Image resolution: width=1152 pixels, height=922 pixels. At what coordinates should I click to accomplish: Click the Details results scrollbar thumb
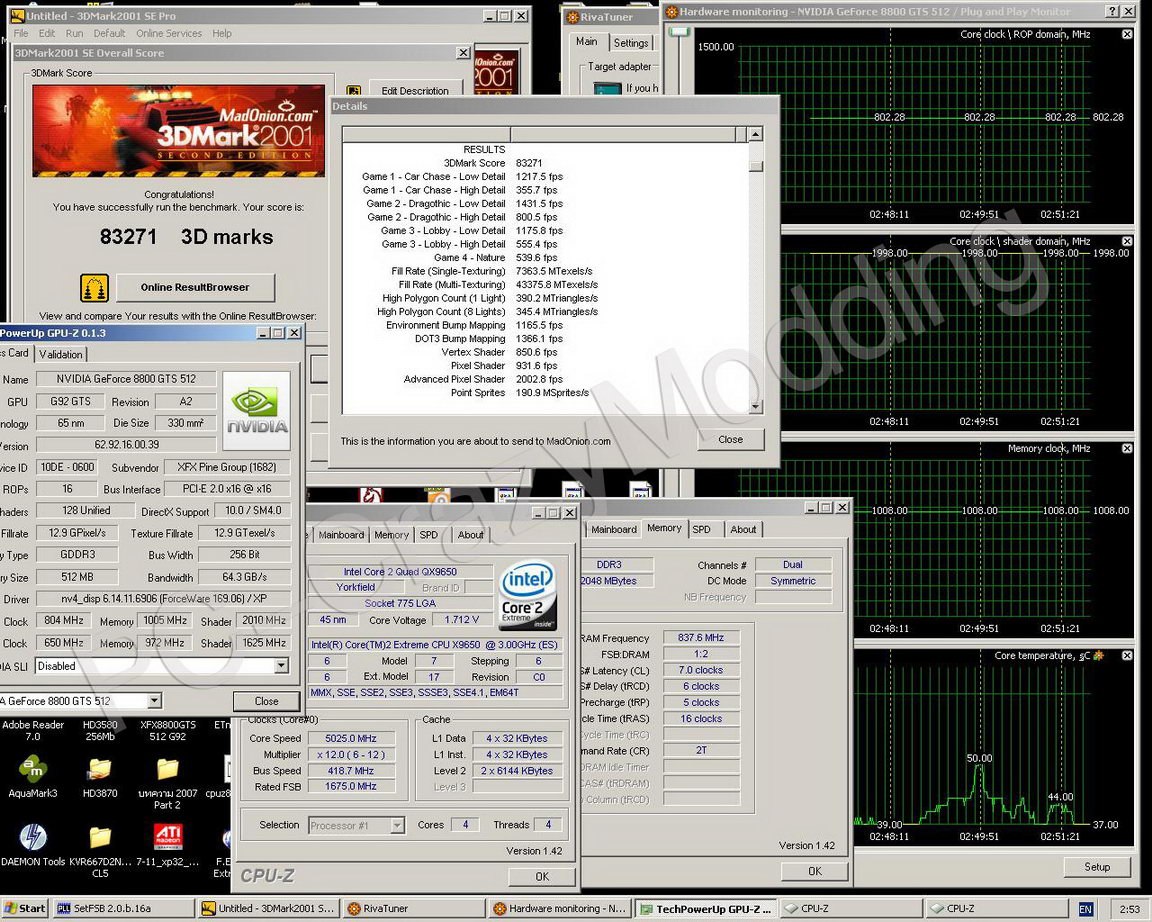coord(755,165)
